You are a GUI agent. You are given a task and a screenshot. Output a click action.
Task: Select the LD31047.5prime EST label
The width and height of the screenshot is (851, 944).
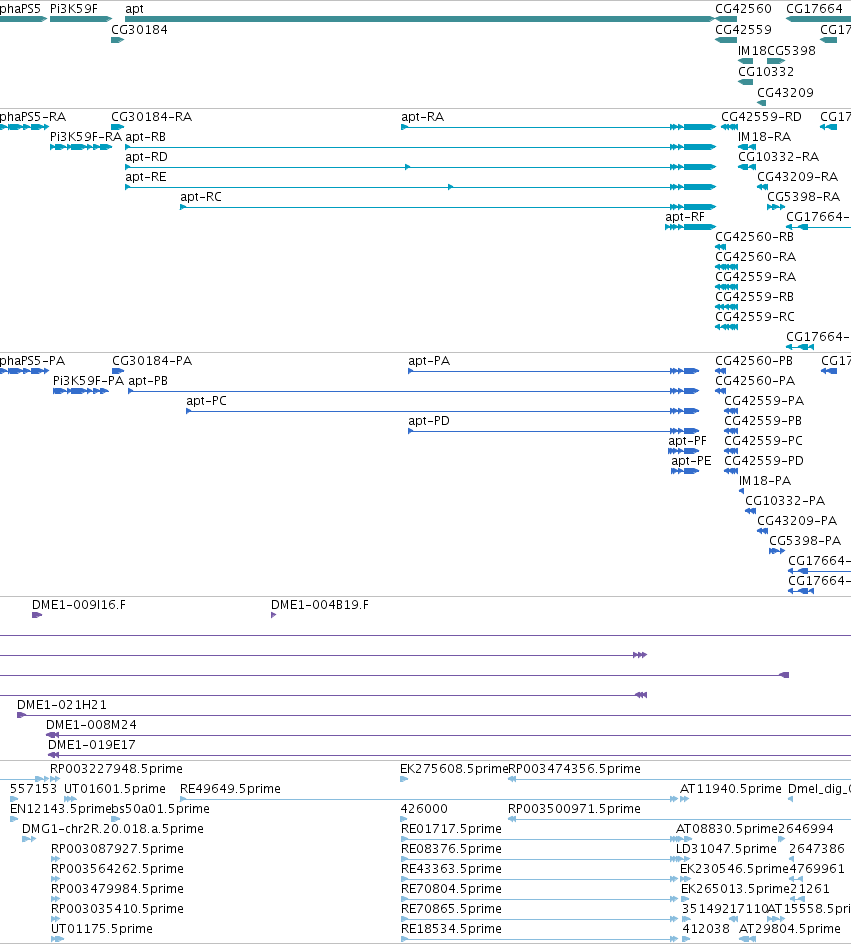coord(726,848)
